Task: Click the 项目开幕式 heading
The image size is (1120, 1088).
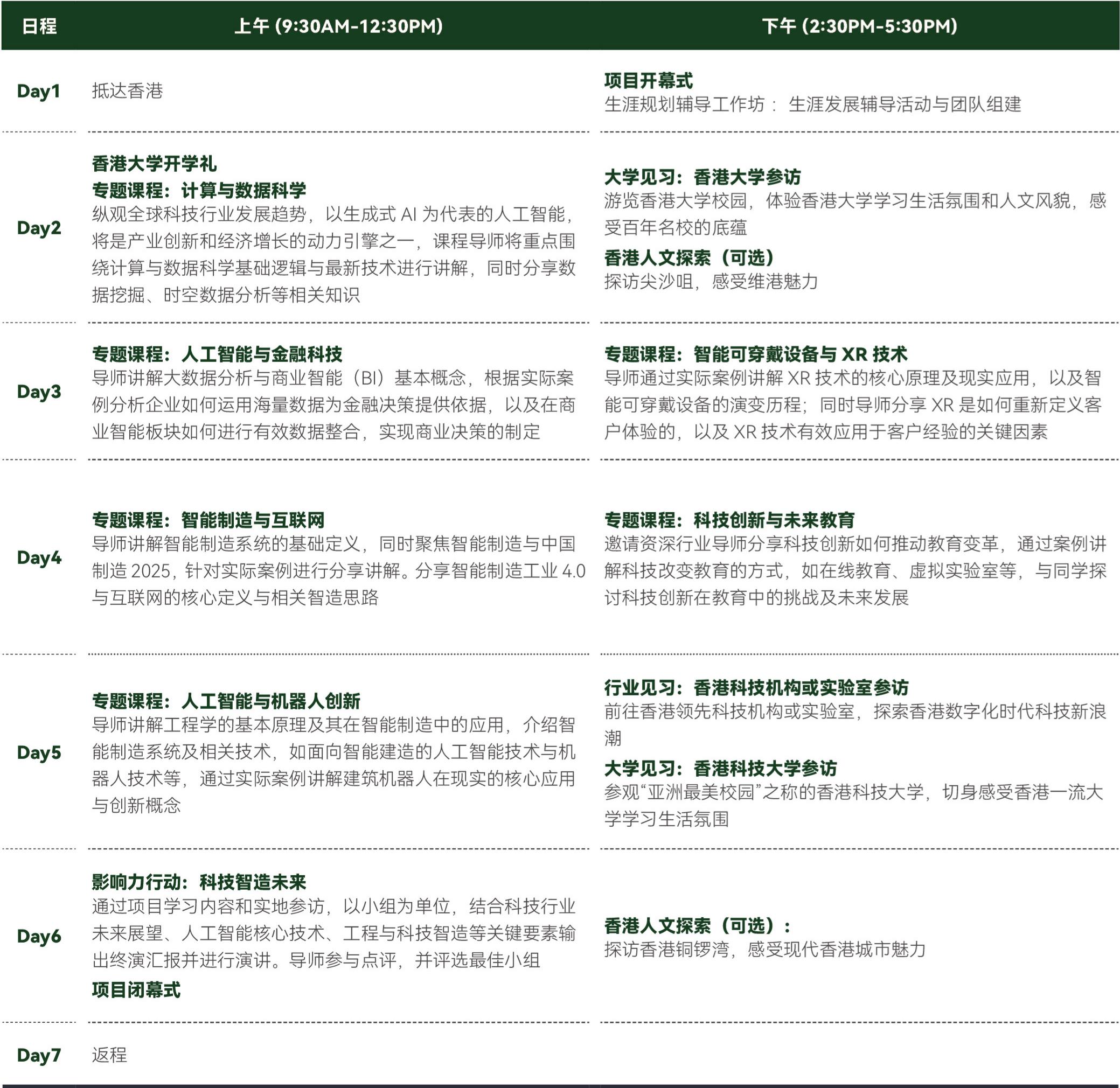Action: pos(648,81)
